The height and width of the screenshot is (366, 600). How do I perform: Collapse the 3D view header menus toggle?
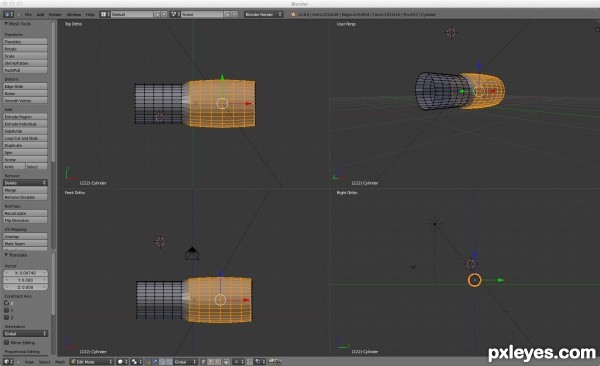point(18,361)
